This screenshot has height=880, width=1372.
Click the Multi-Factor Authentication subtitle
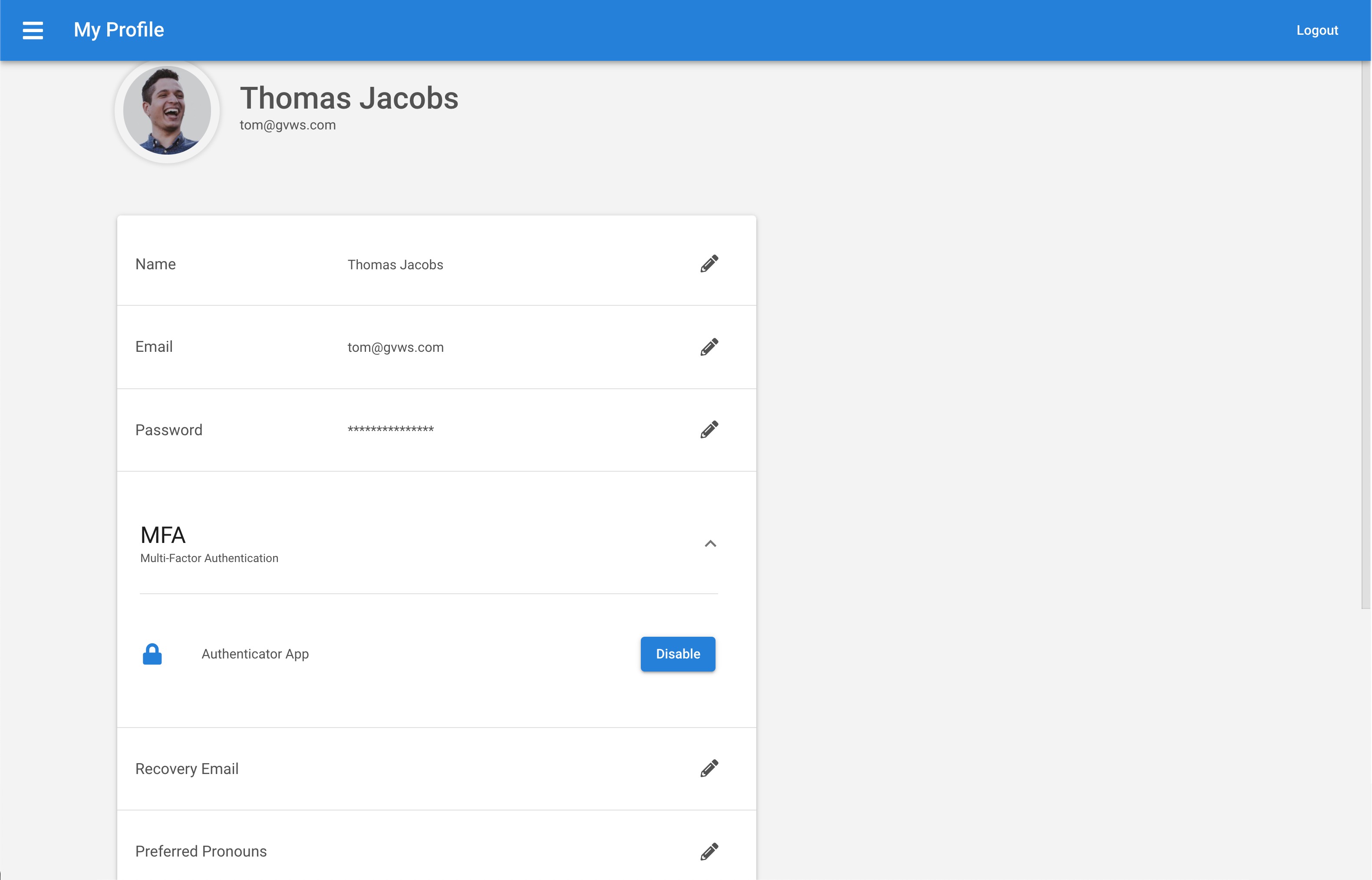click(x=209, y=558)
